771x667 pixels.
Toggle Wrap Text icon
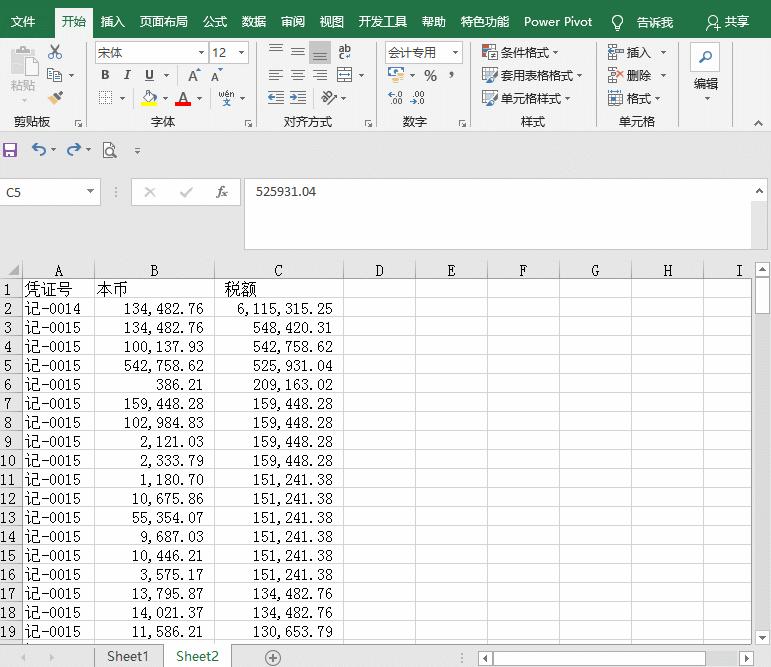[345, 51]
